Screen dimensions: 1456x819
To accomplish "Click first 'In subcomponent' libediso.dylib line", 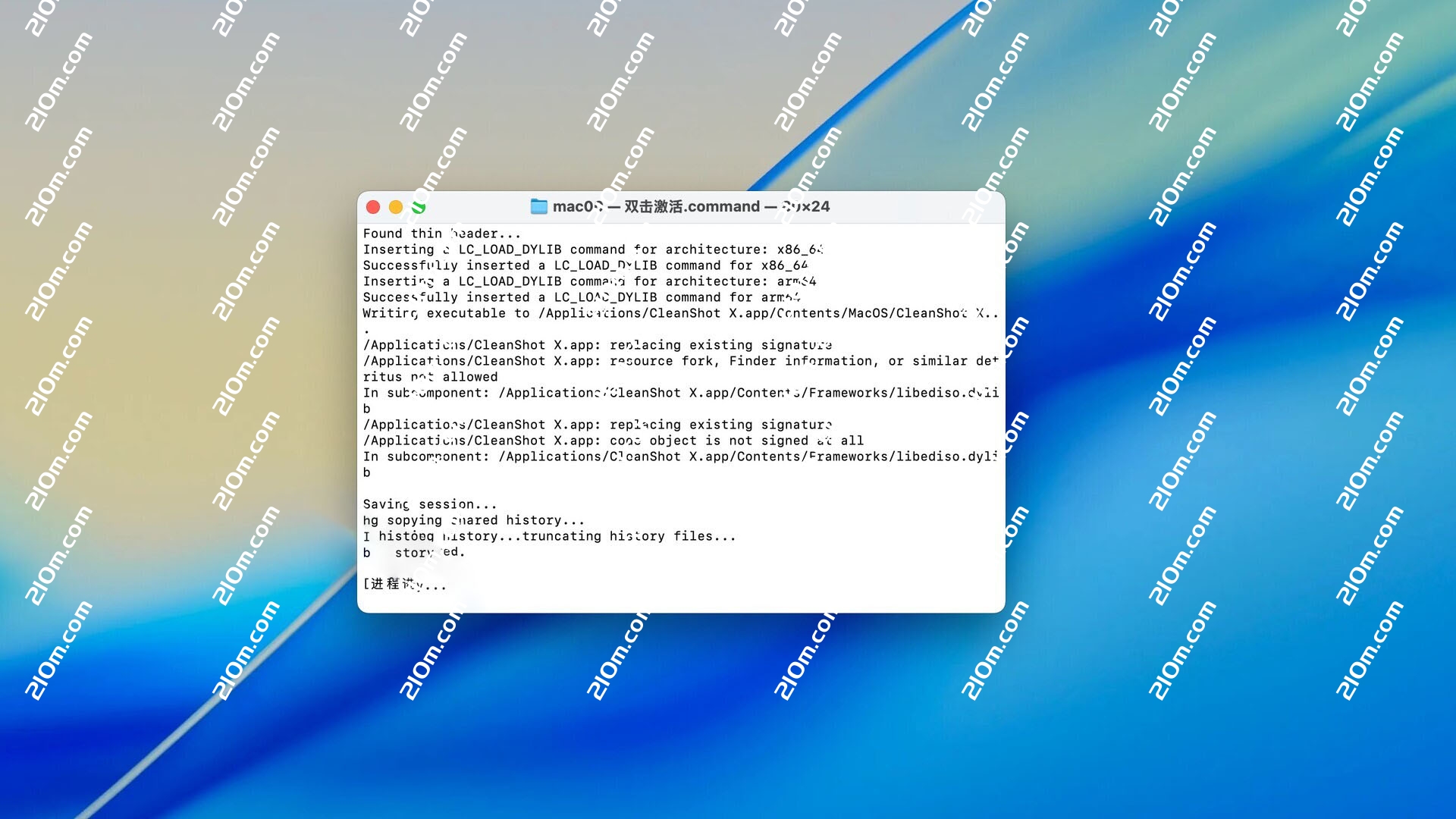I will click(679, 393).
